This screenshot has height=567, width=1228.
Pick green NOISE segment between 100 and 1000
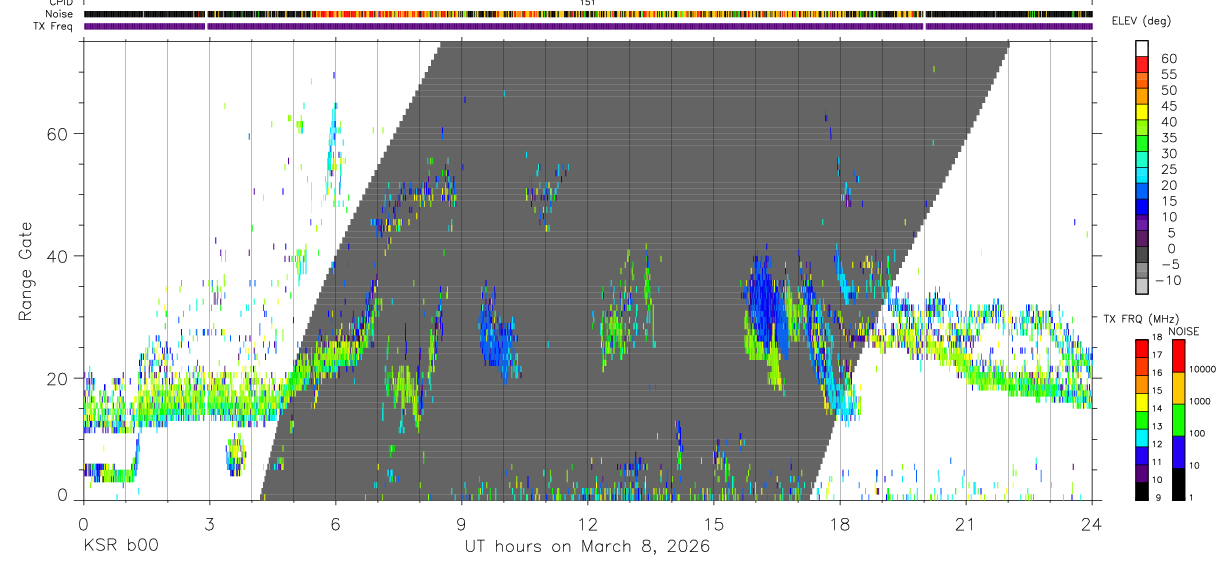click(x=1178, y=420)
